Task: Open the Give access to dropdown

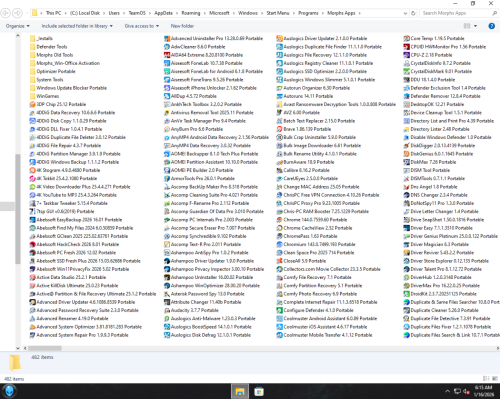Action: 142,26
